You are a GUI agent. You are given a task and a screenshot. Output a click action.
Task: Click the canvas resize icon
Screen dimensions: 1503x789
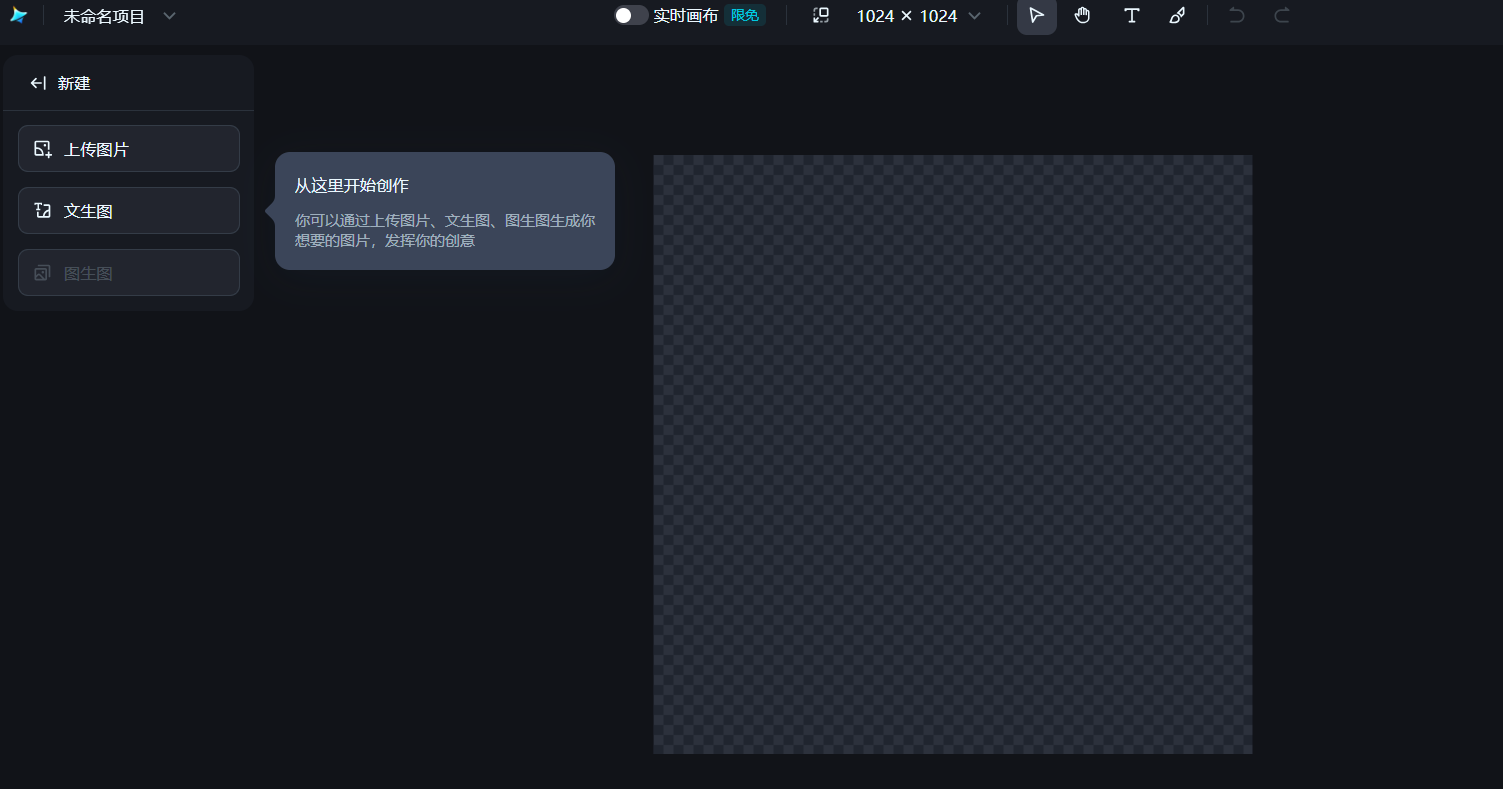821,16
